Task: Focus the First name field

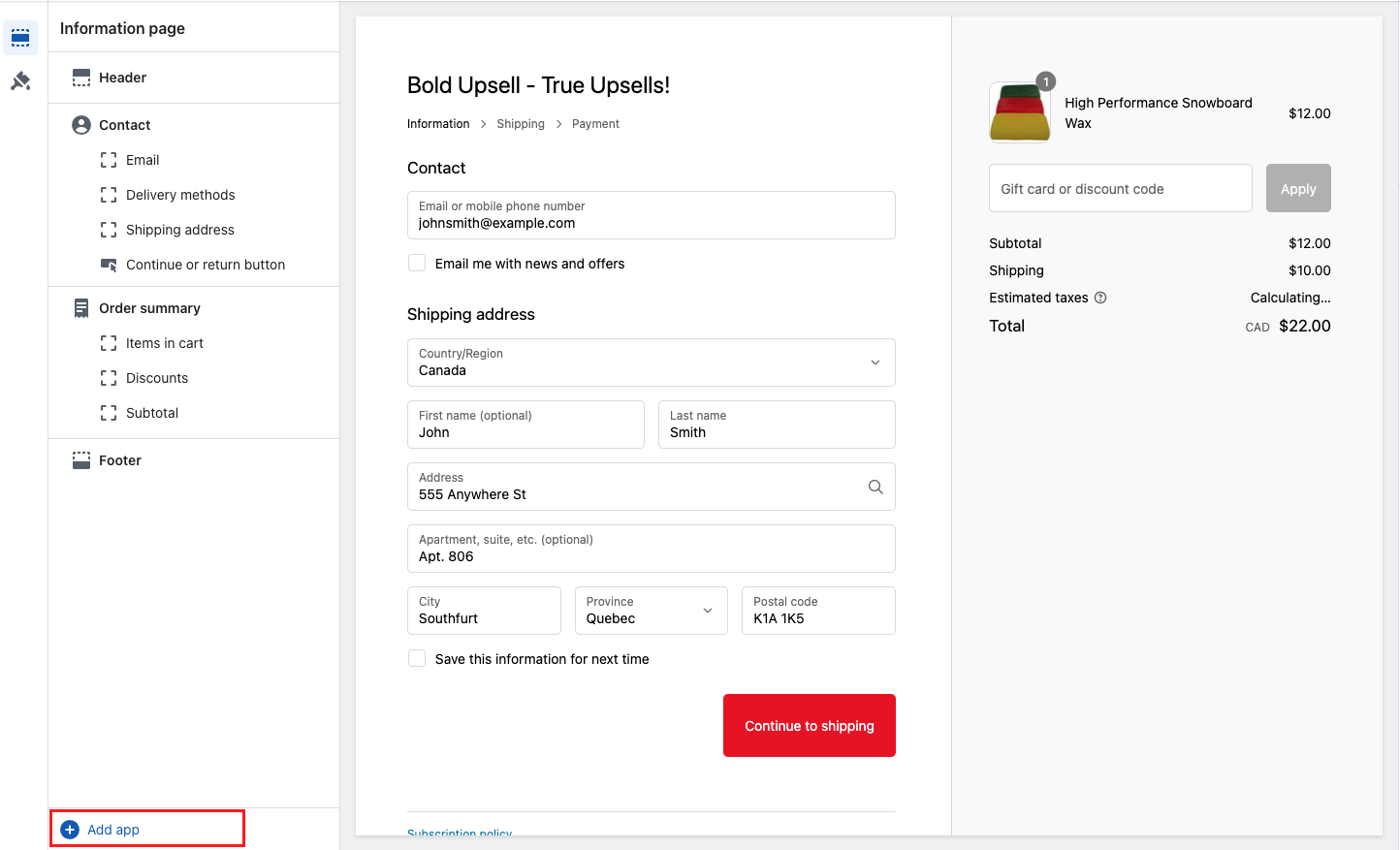Action: [x=525, y=425]
